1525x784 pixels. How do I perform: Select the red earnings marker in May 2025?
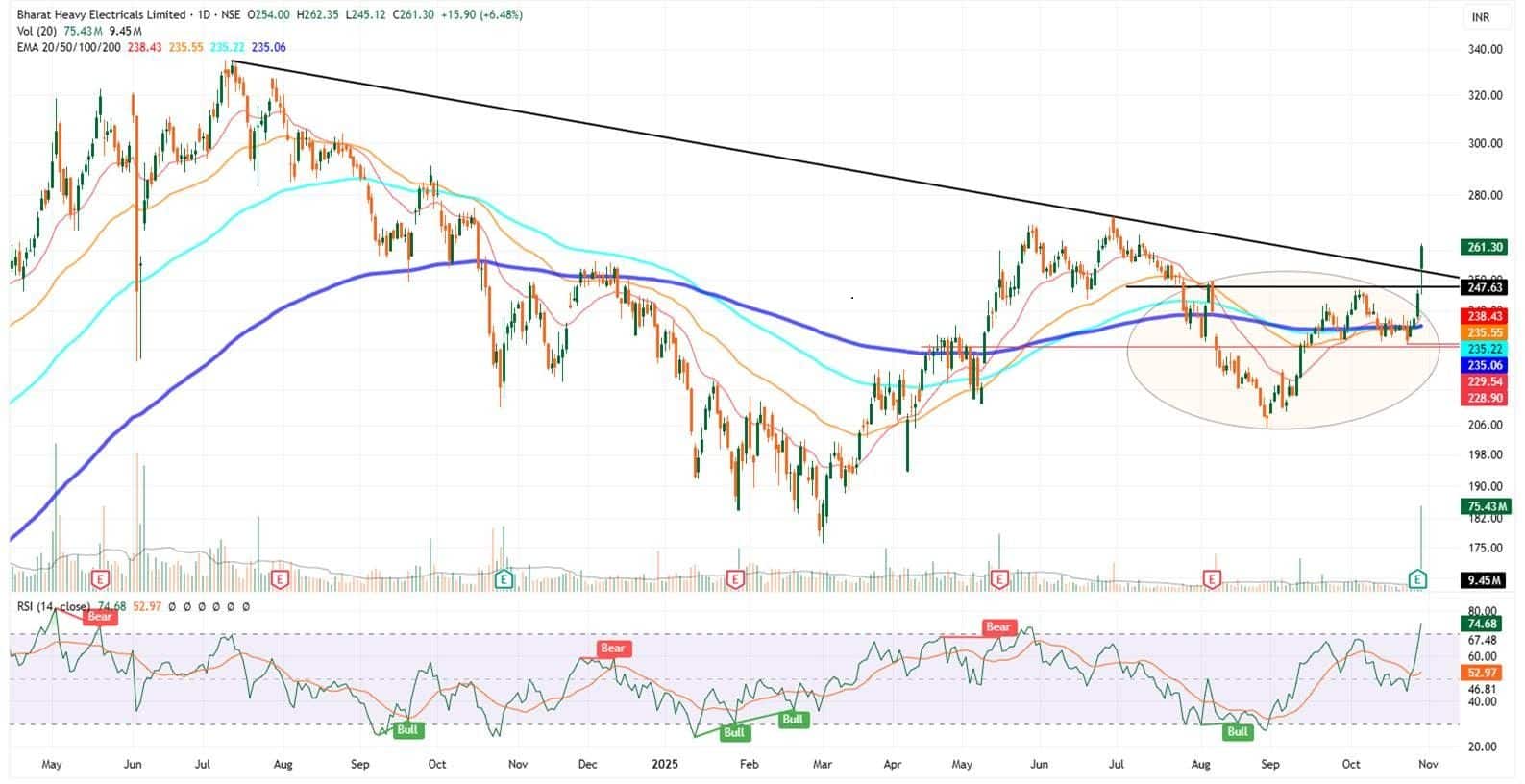click(x=999, y=579)
